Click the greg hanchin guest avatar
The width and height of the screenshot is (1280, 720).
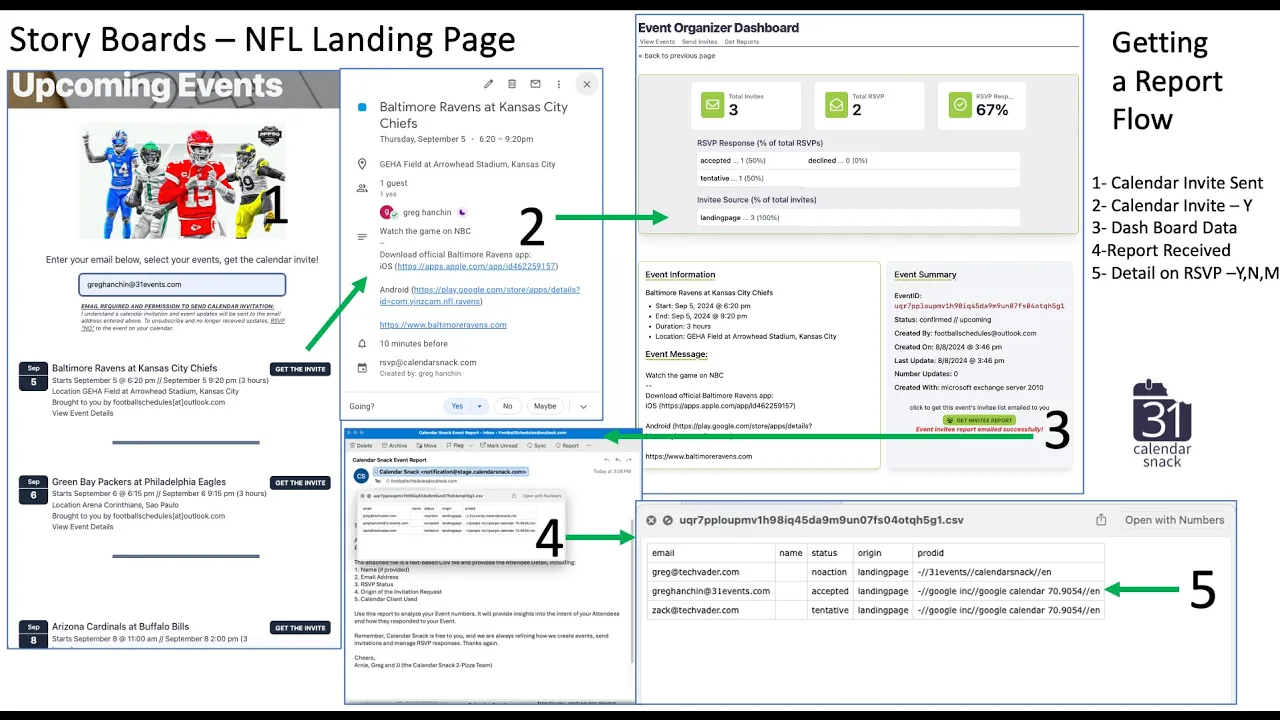tap(387, 212)
